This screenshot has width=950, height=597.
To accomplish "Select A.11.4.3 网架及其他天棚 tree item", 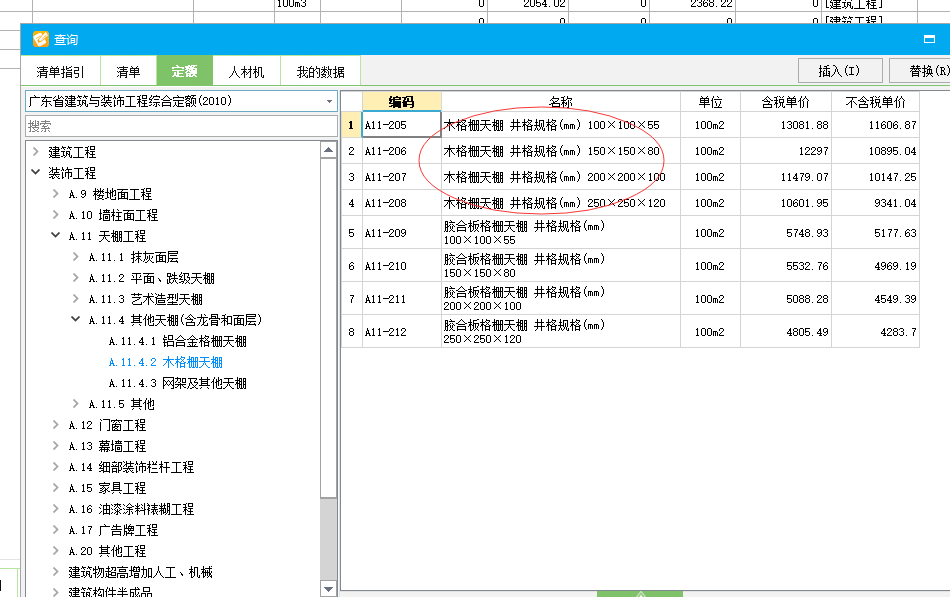I will click(177, 383).
